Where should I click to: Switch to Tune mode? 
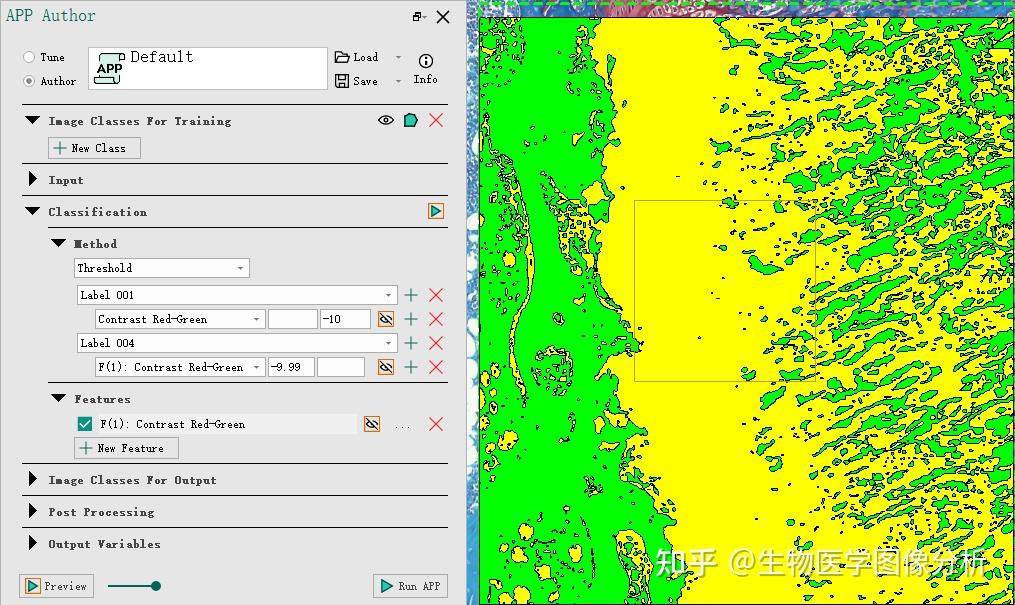(29, 57)
